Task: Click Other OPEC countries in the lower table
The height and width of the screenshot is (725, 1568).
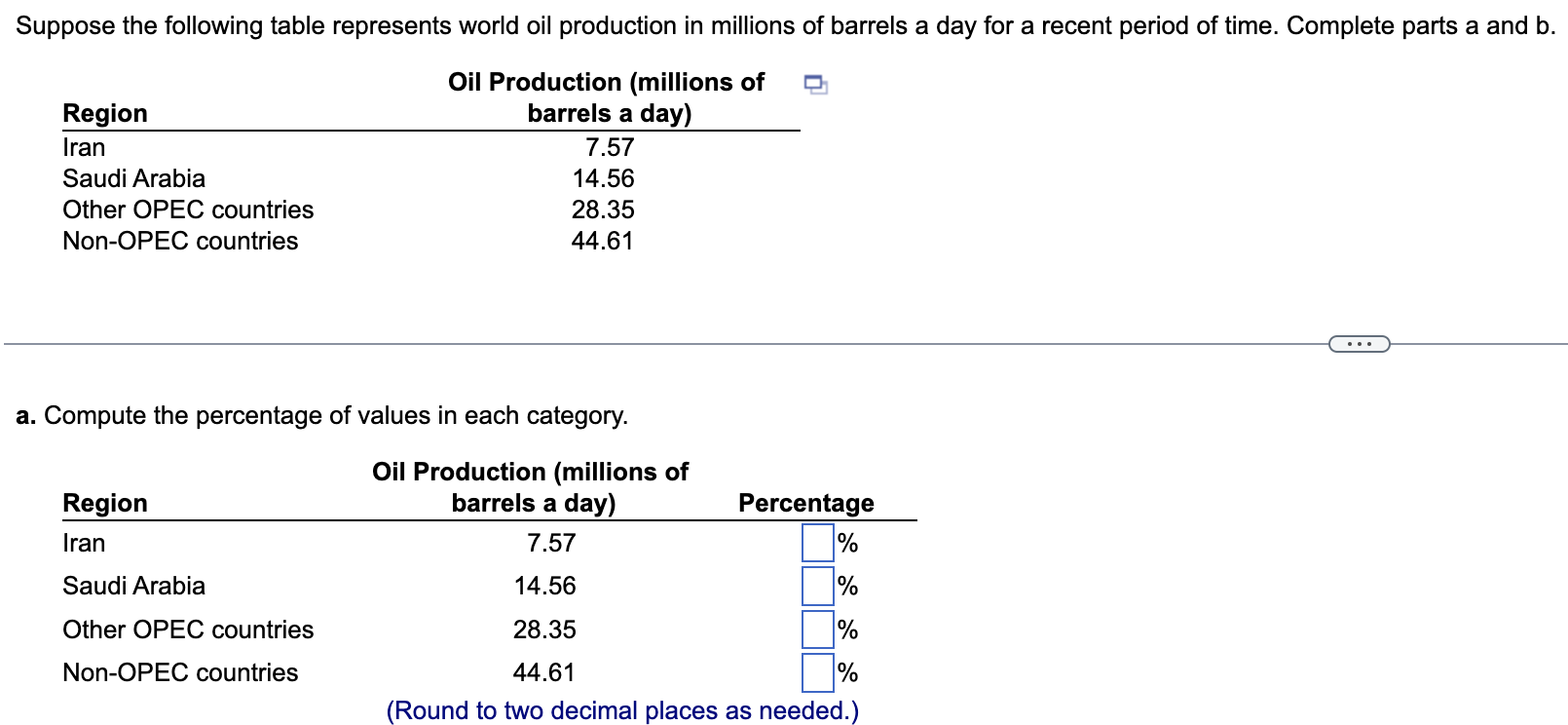Action: 188,630
